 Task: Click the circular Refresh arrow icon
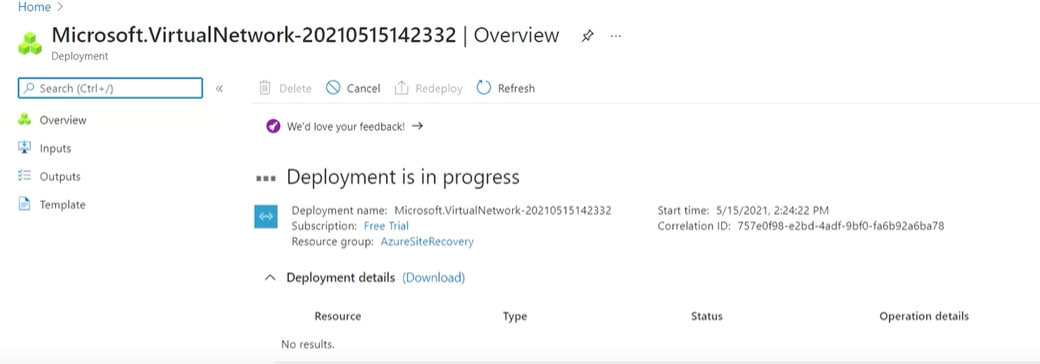[484, 88]
